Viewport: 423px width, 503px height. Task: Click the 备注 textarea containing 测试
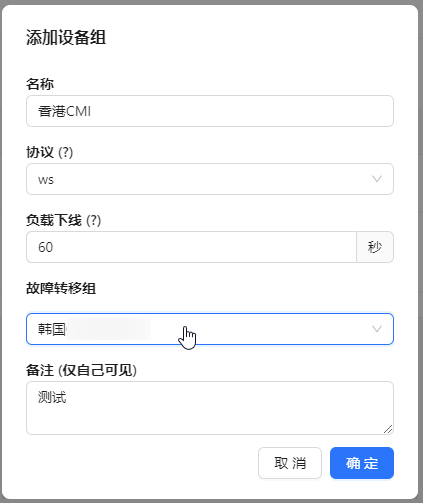tap(210, 408)
